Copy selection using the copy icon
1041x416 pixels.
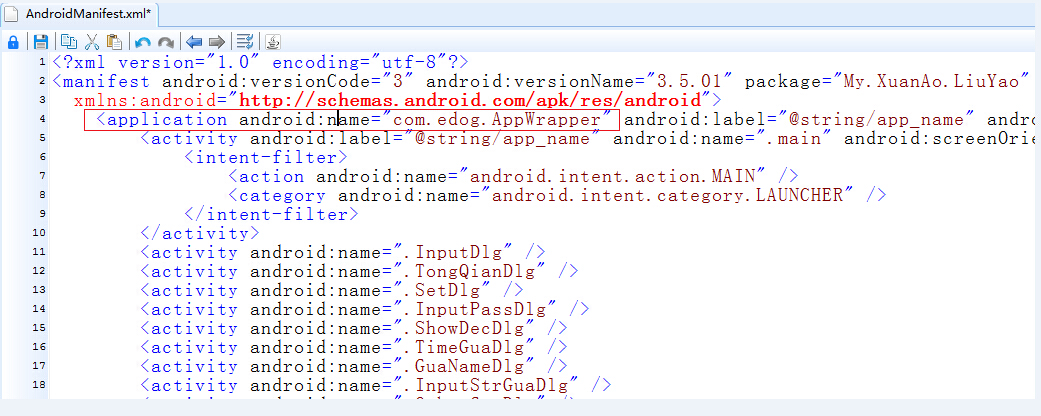[68, 42]
